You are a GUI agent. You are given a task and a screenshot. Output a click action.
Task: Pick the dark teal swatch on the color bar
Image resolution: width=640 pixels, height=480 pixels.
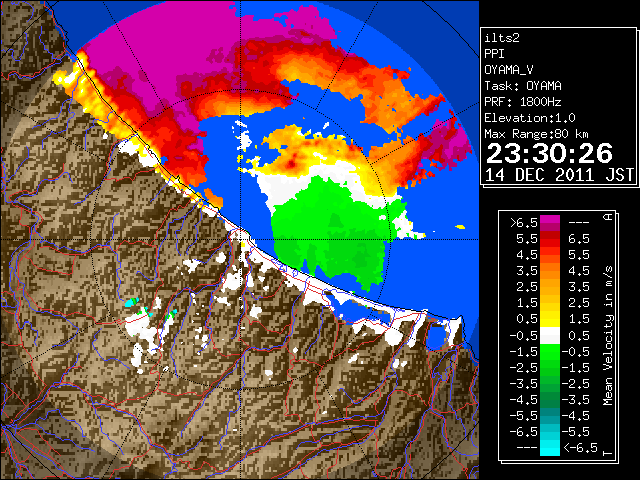click(x=550, y=412)
